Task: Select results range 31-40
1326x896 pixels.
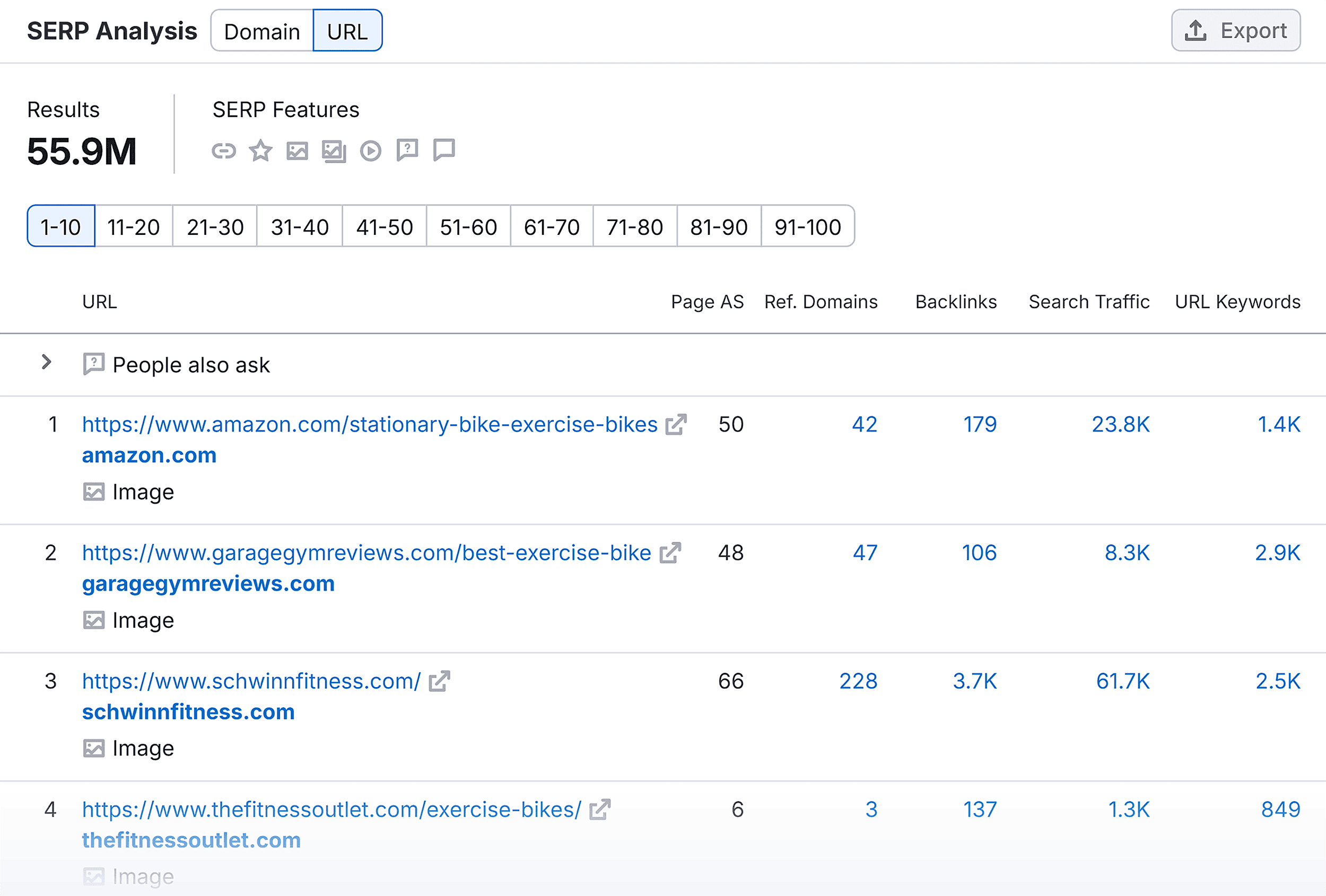Action: 300,226
